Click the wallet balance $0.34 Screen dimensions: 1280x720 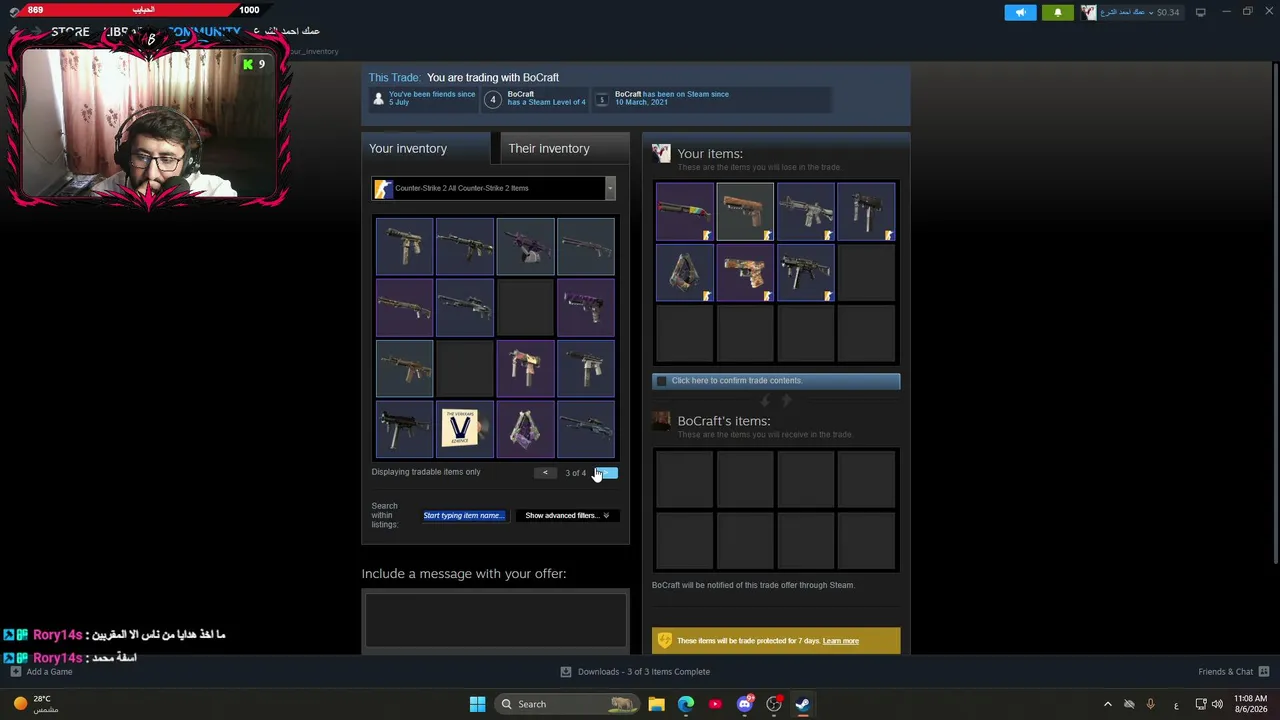(x=1168, y=12)
